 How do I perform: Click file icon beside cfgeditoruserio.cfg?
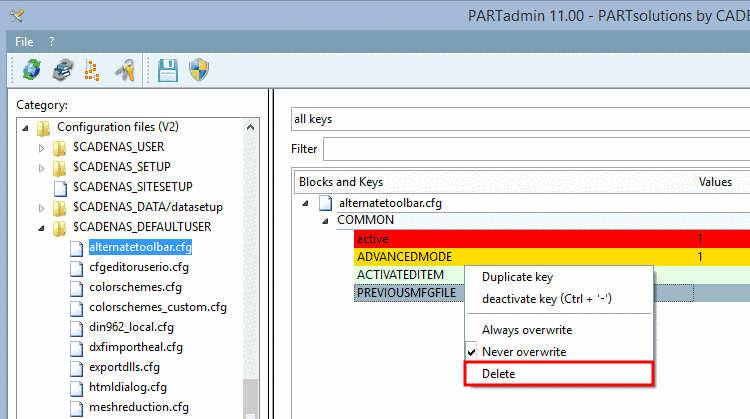click(76, 268)
